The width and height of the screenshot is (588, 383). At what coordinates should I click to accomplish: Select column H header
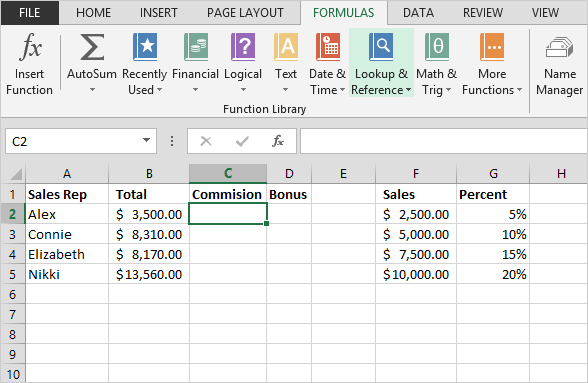[x=559, y=174]
